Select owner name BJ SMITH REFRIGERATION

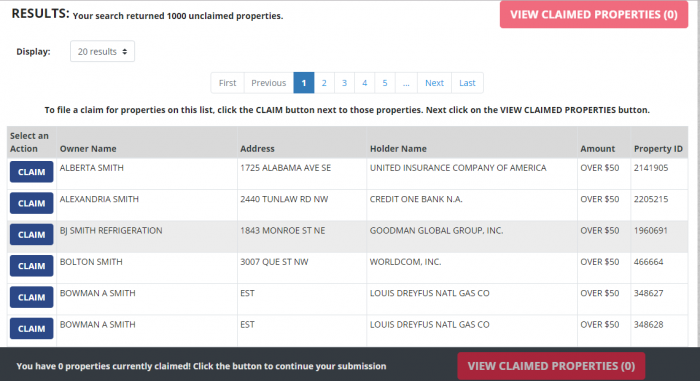click(111, 230)
